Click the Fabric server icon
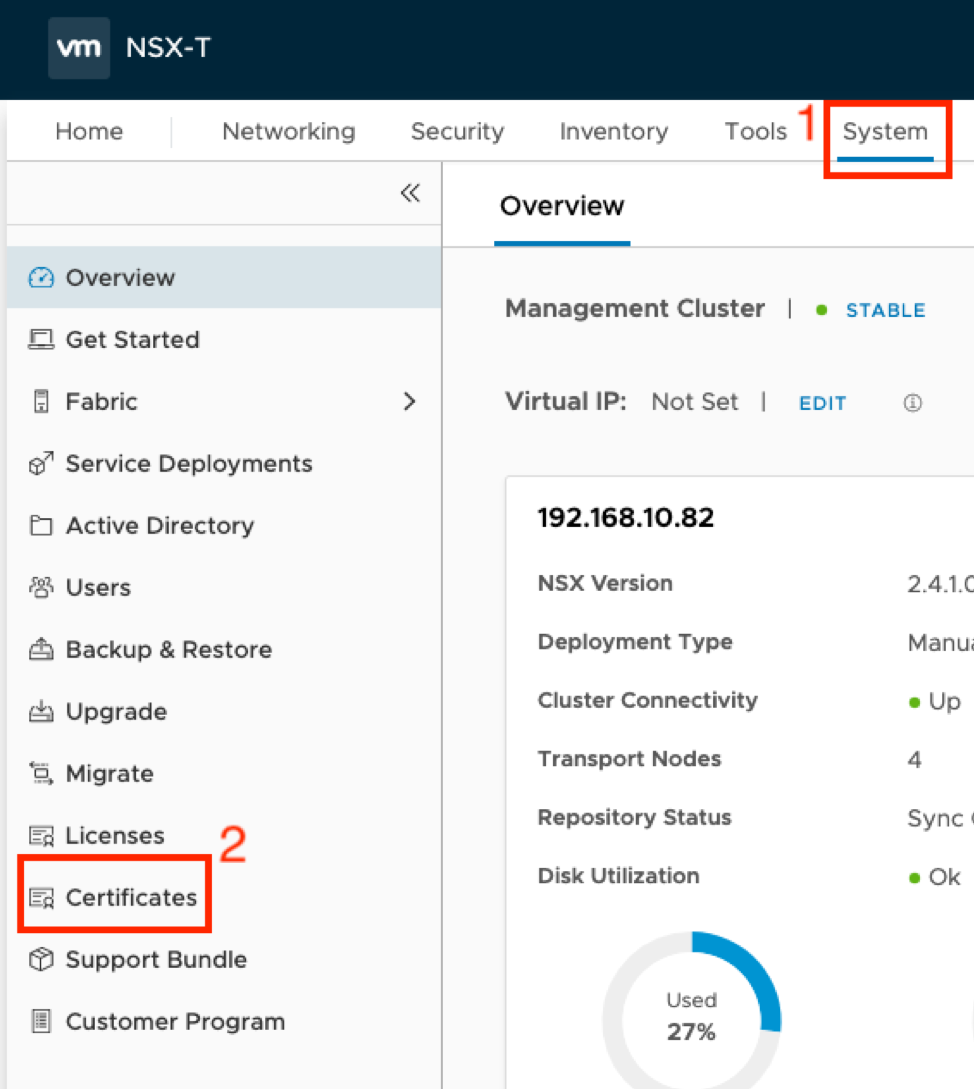The height and width of the screenshot is (1089, 974). 41,401
